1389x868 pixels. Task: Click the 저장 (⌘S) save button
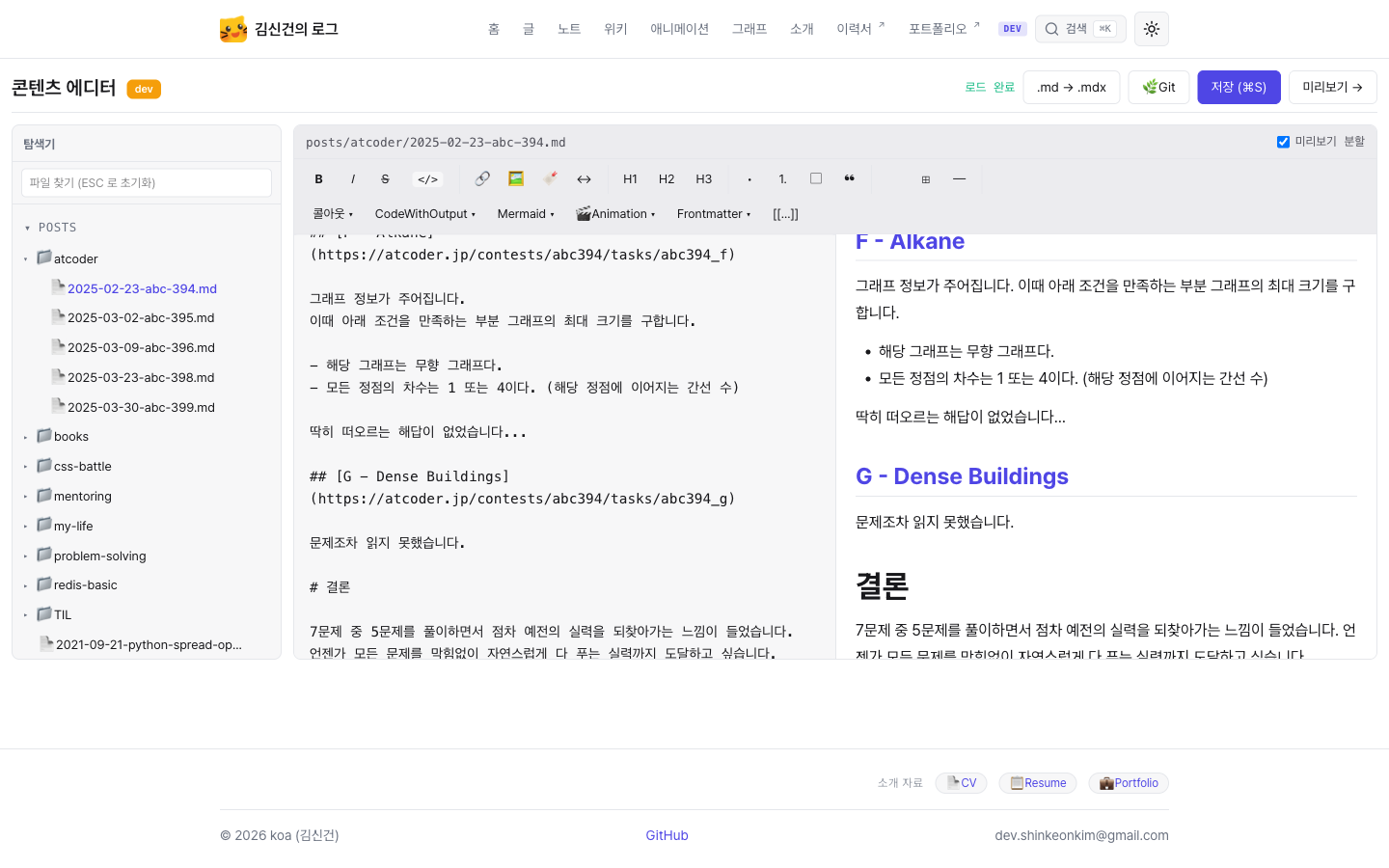pyautogui.click(x=1239, y=87)
